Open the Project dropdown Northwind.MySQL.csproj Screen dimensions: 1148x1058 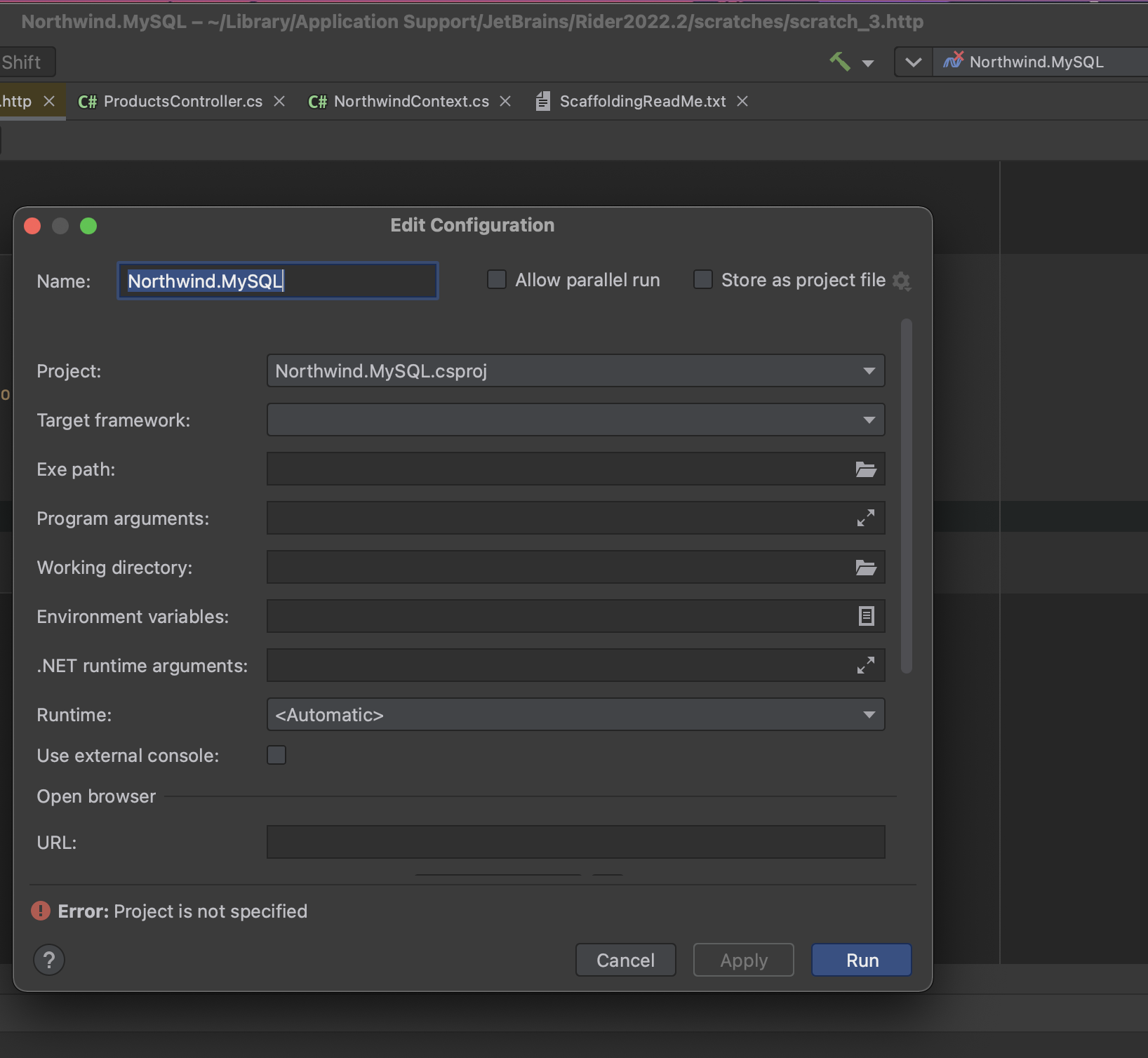tap(575, 370)
